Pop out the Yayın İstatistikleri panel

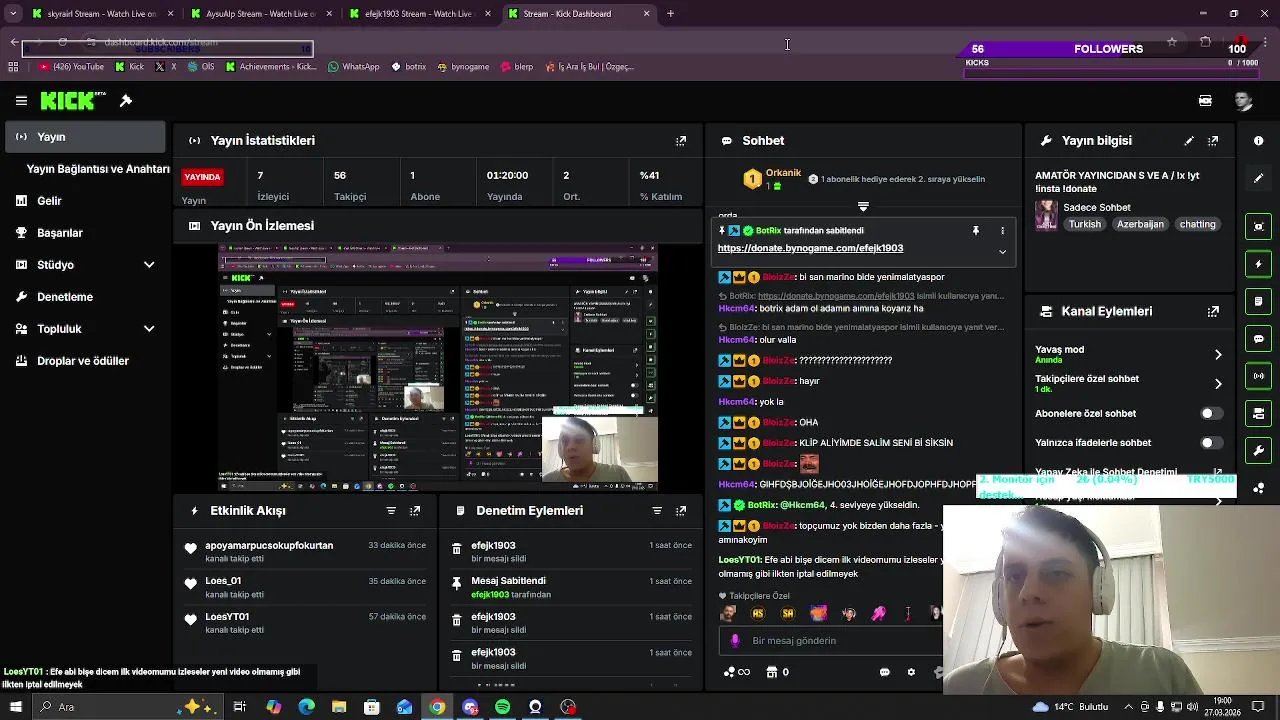[x=681, y=141]
